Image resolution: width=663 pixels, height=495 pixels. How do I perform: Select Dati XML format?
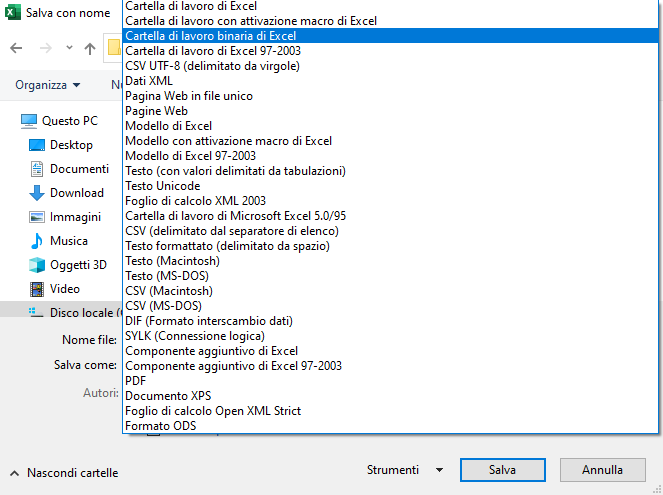pos(390,81)
